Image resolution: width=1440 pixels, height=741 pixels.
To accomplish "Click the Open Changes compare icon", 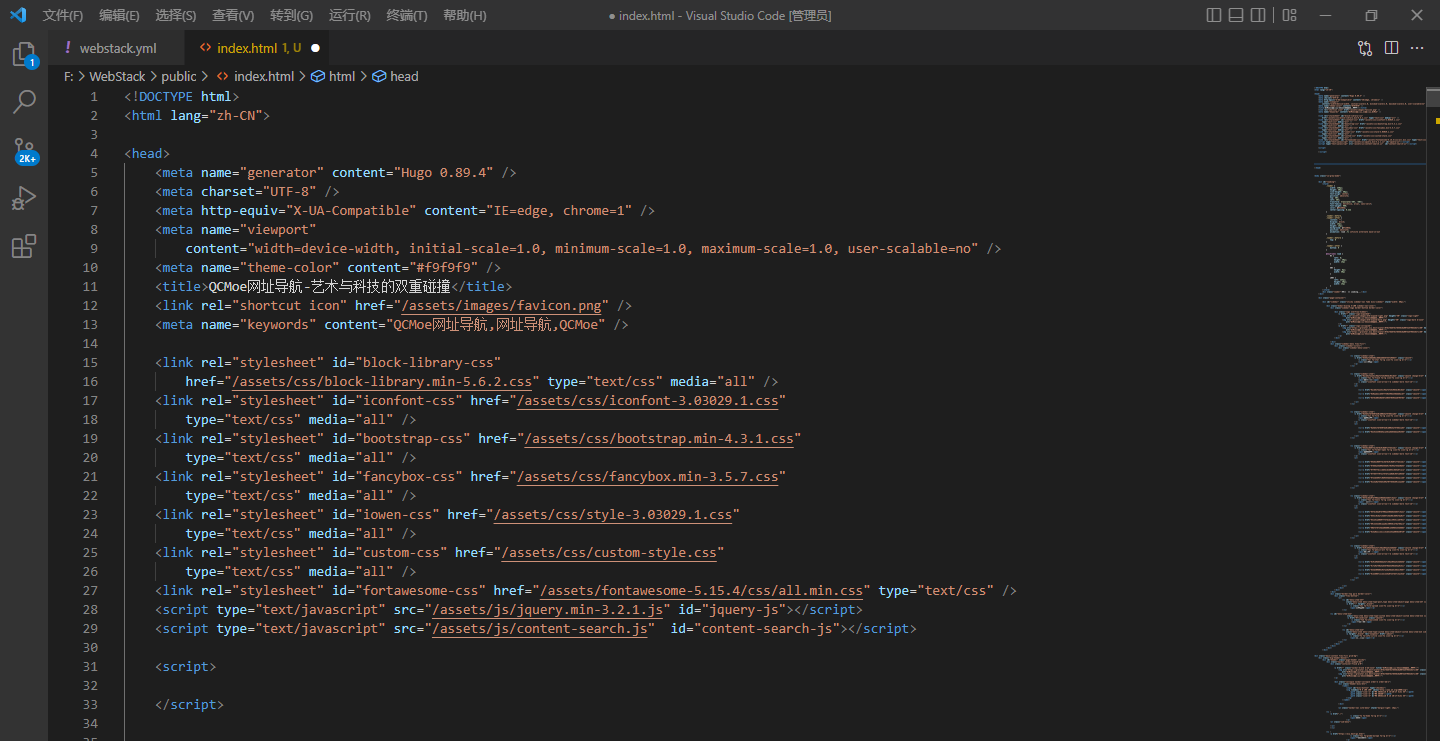I will [x=1365, y=48].
